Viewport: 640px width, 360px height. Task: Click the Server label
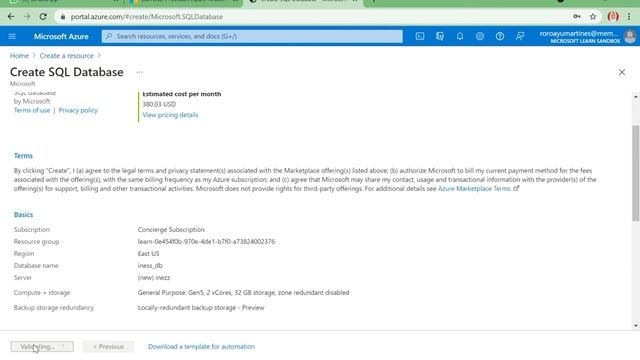coord(22,278)
